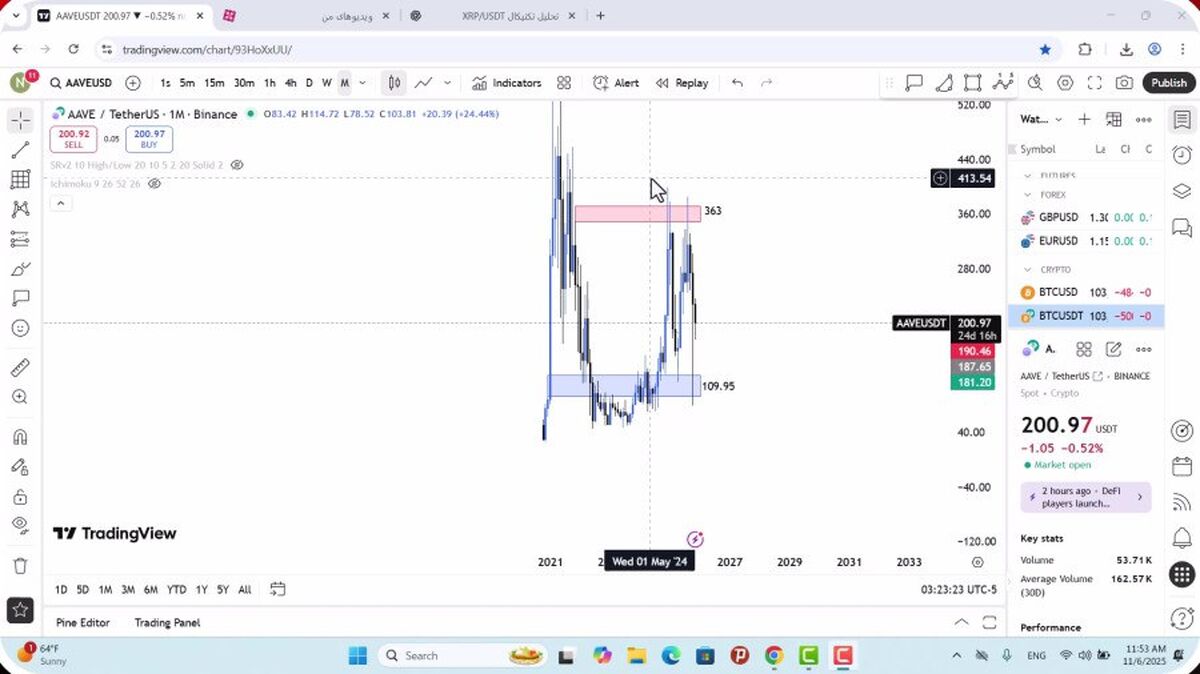This screenshot has height=674, width=1200.
Task: Click the remove objects trash icon
Action: pos(20,566)
